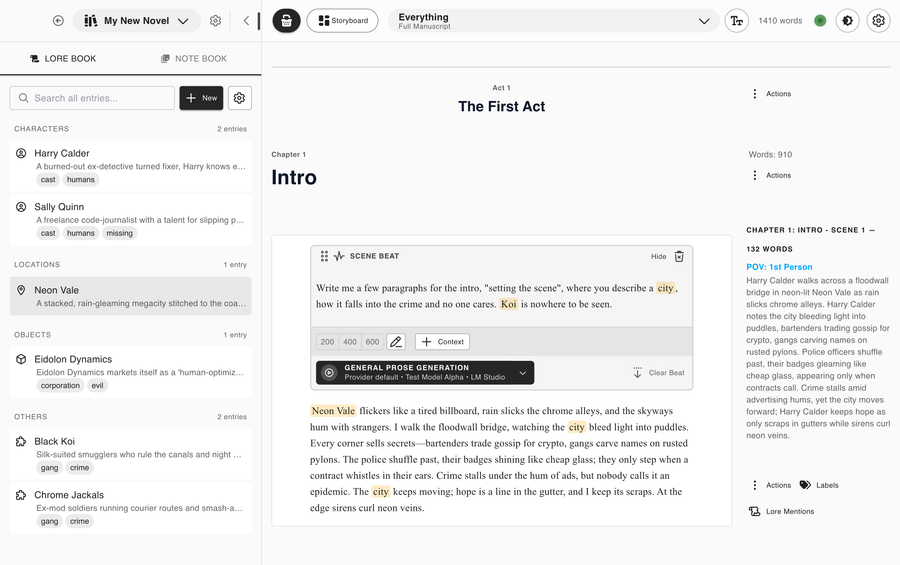Select 600 words length
900x565 pixels.
(373, 342)
